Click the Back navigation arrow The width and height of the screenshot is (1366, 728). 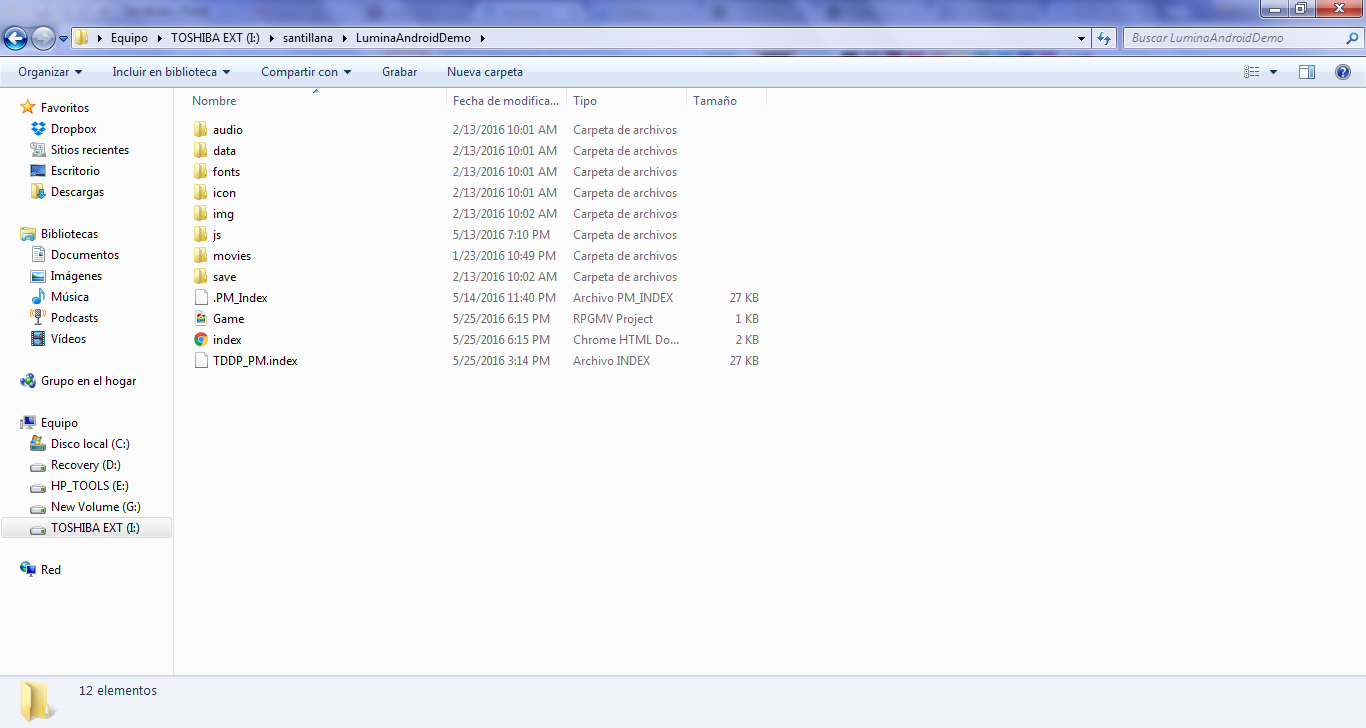pos(16,39)
